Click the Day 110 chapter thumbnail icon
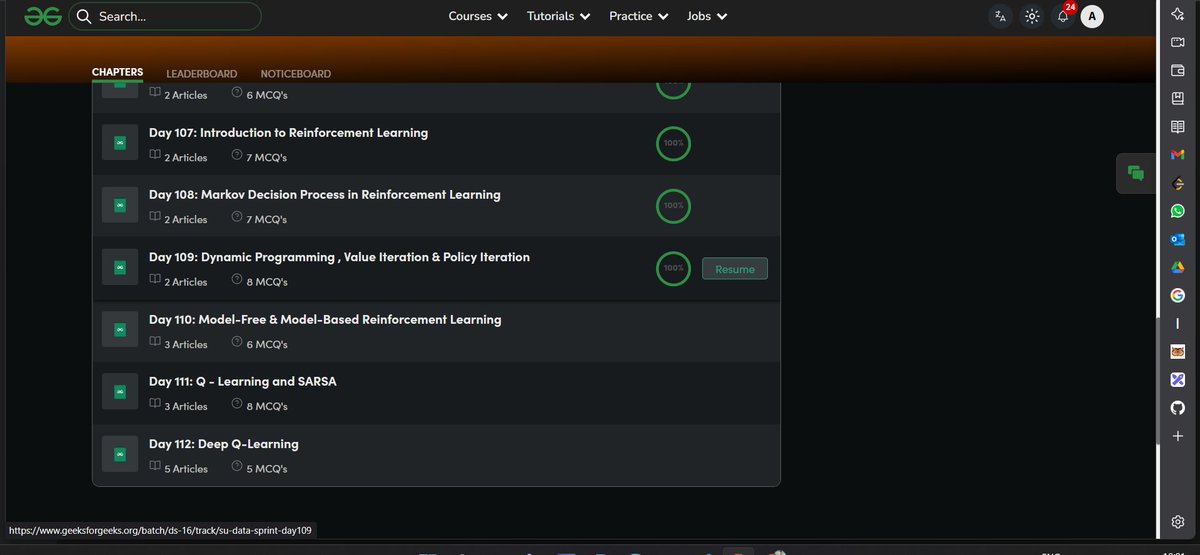Image resolution: width=1200 pixels, height=555 pixels. coord(120,329)
